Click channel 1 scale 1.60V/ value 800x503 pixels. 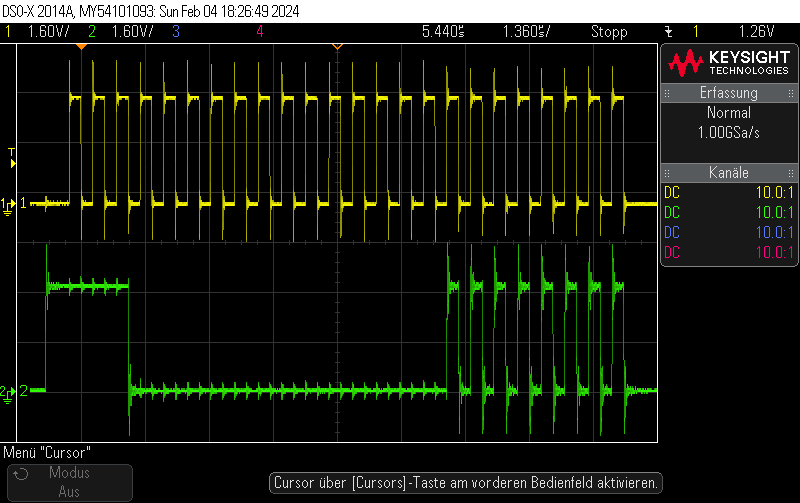(x=48, y=32)
